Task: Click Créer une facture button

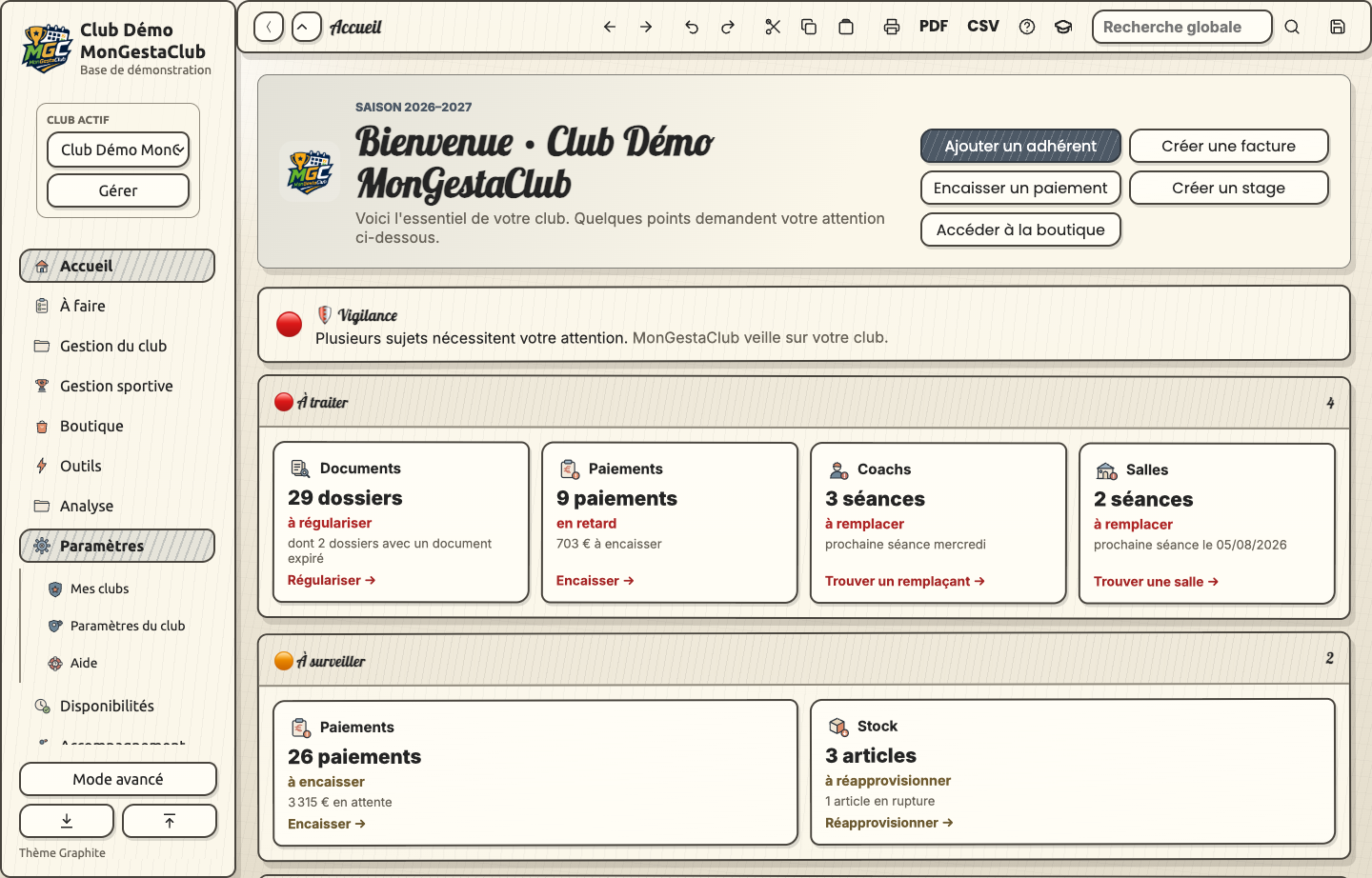Action: tap(1229, 146)
